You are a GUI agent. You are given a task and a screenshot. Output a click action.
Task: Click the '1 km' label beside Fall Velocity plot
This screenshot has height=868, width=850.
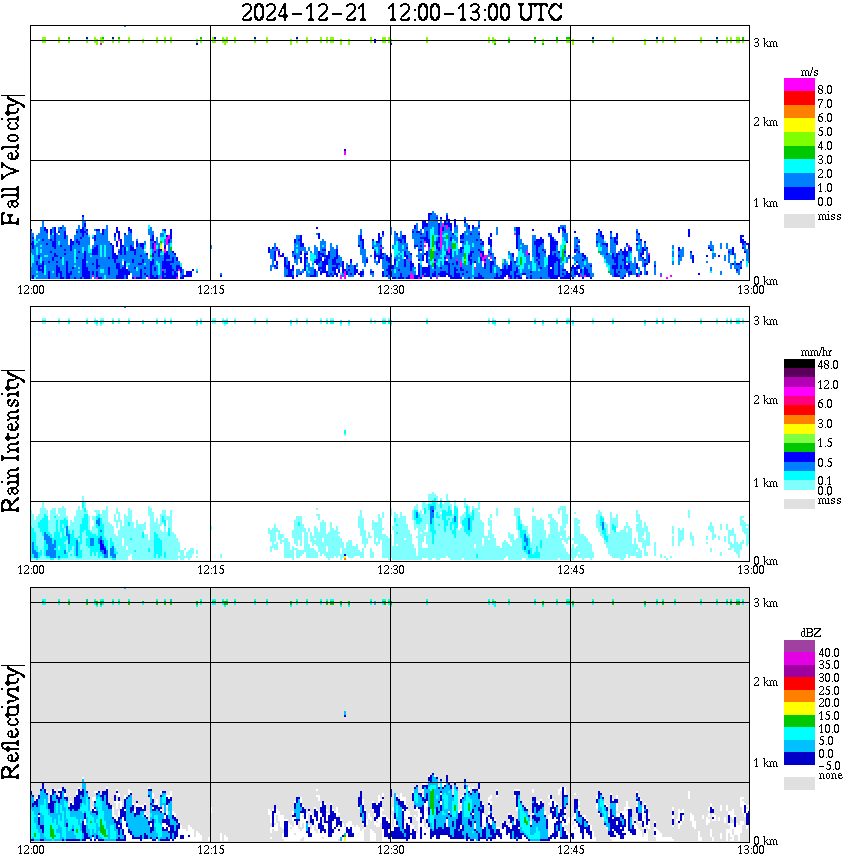point(766,203)
